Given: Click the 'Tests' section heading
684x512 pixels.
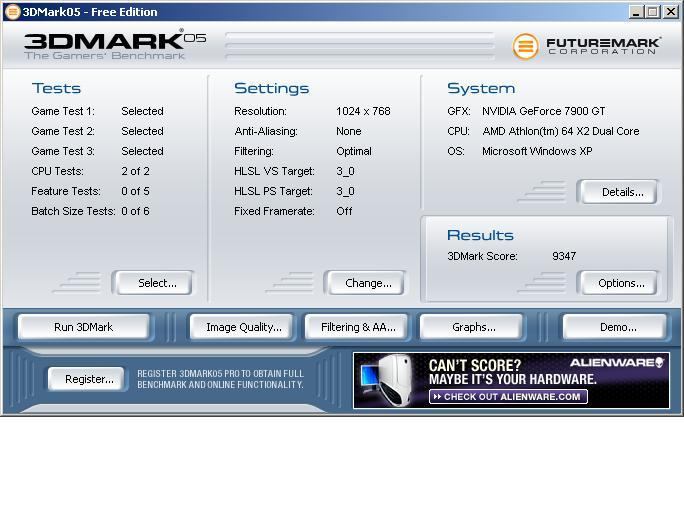Looking at the screenshot, I should 56,89.
